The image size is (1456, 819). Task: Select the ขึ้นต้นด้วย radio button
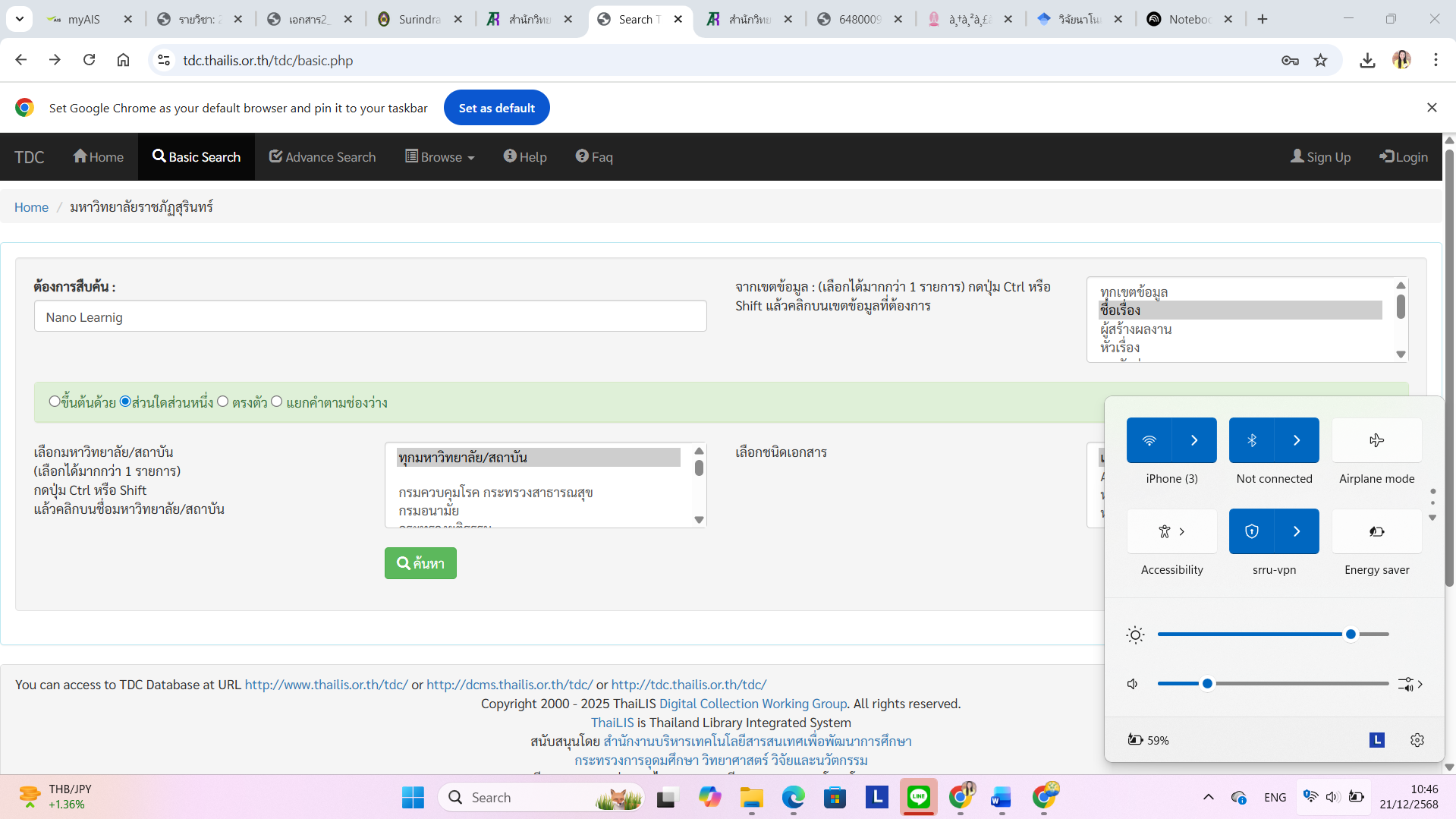coord(55,402)
